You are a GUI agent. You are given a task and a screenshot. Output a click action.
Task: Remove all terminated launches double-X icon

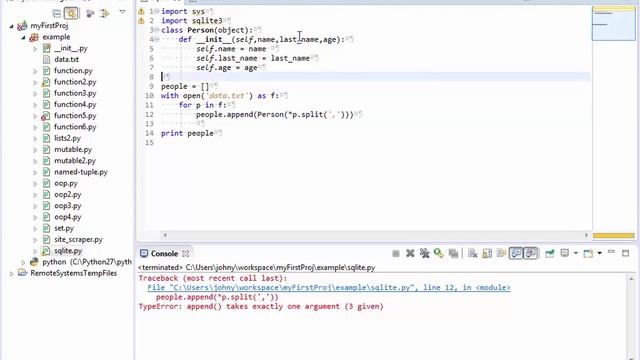(x=424, y=254)
